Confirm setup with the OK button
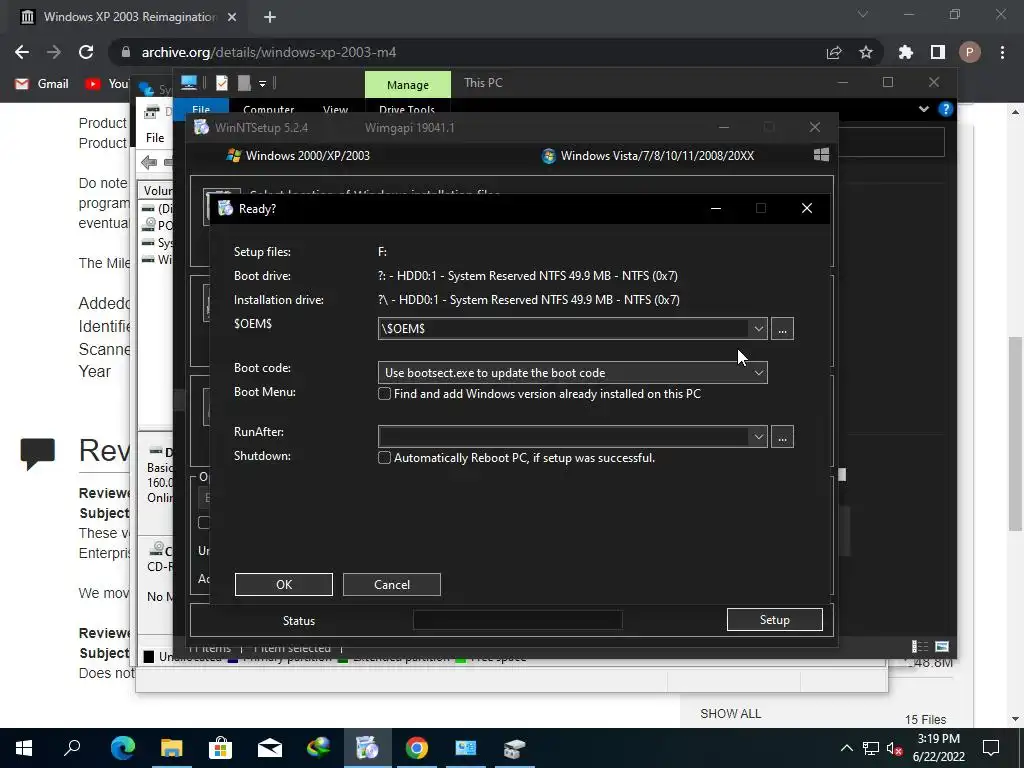1024x768 pixels. coord(284,584)
